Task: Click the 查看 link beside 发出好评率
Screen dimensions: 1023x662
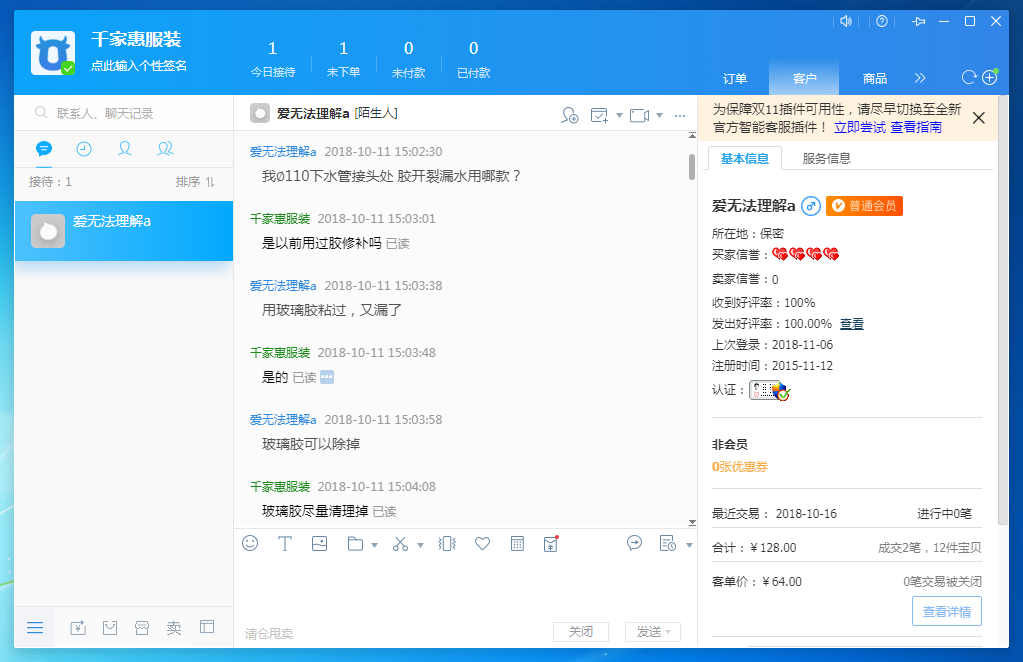Action: [x=851, y=323]
